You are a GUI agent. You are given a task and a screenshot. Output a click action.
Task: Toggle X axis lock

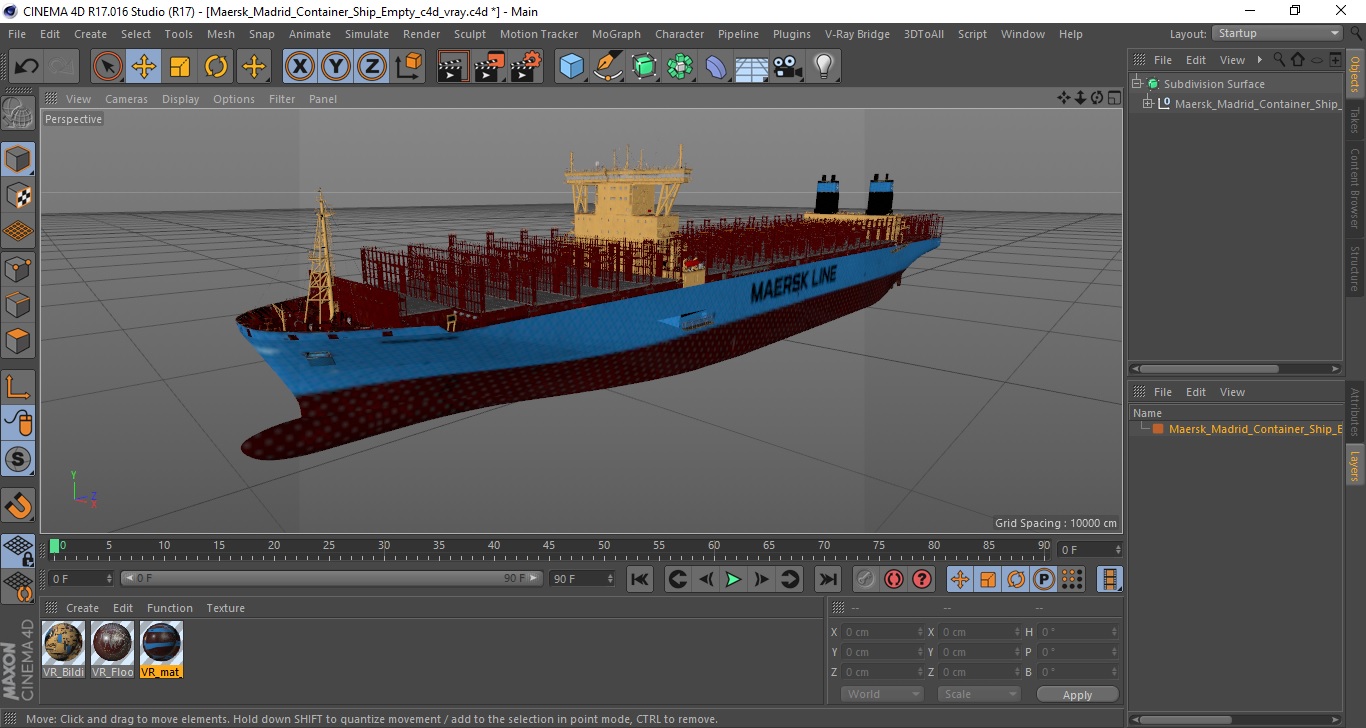coord(300,67)
